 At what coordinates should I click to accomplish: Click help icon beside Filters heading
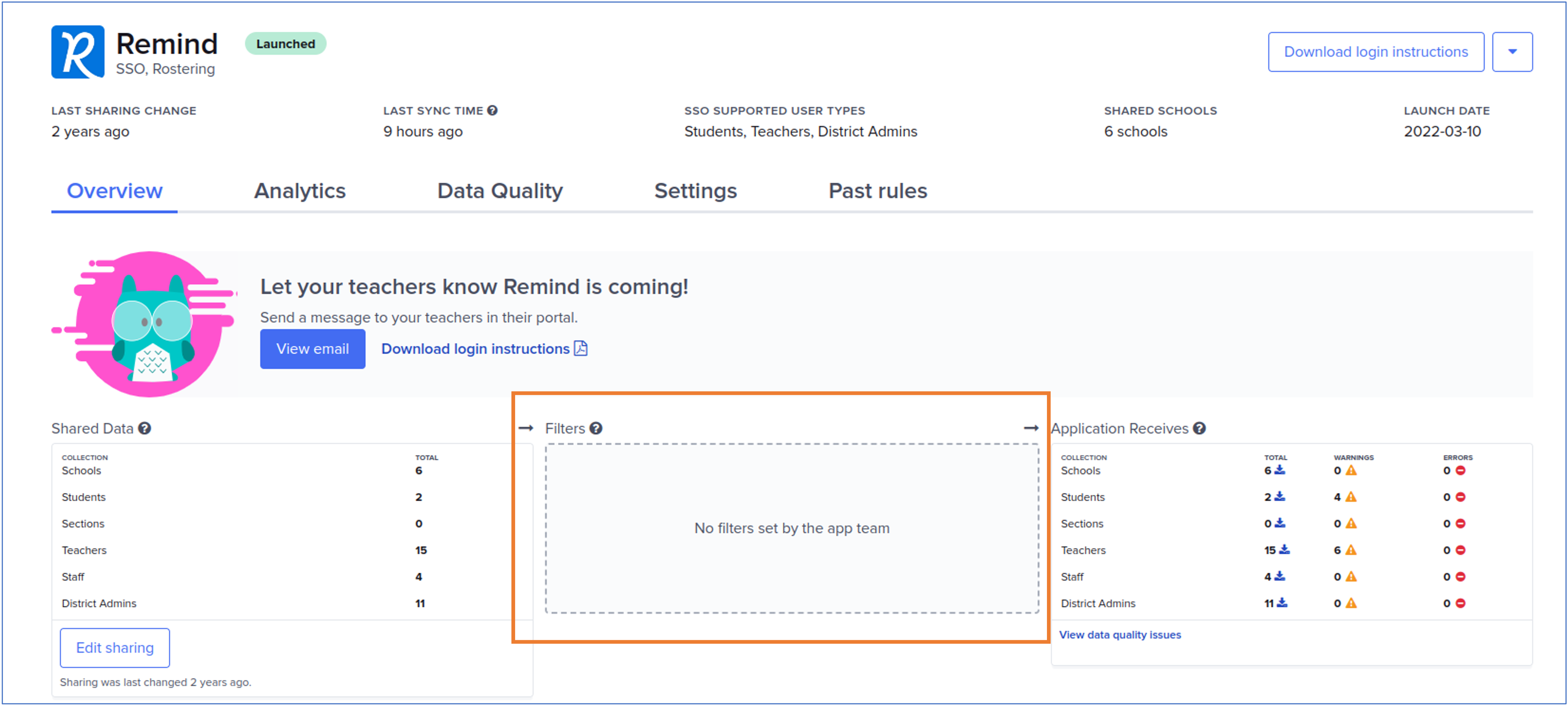click(x=596, y=428)
